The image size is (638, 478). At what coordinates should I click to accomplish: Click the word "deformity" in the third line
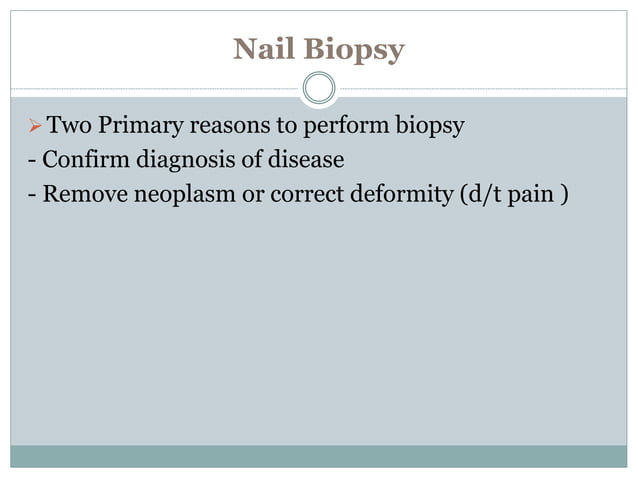pos(401,194)
